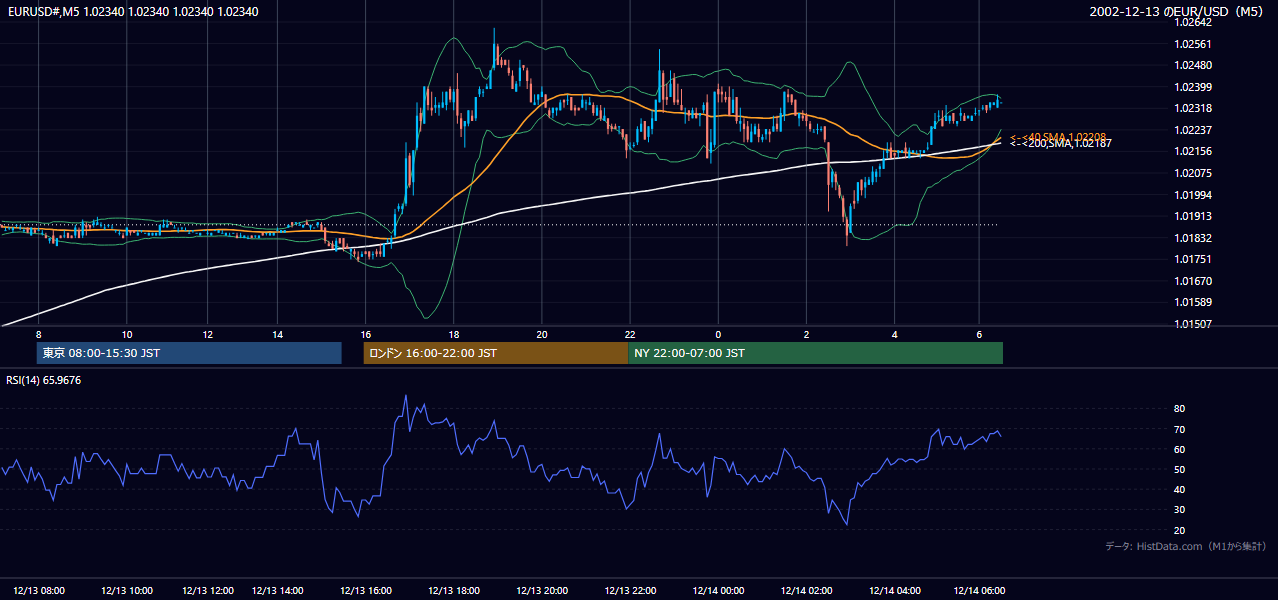Click the HistData.com data source credit

click(1185, 547)
